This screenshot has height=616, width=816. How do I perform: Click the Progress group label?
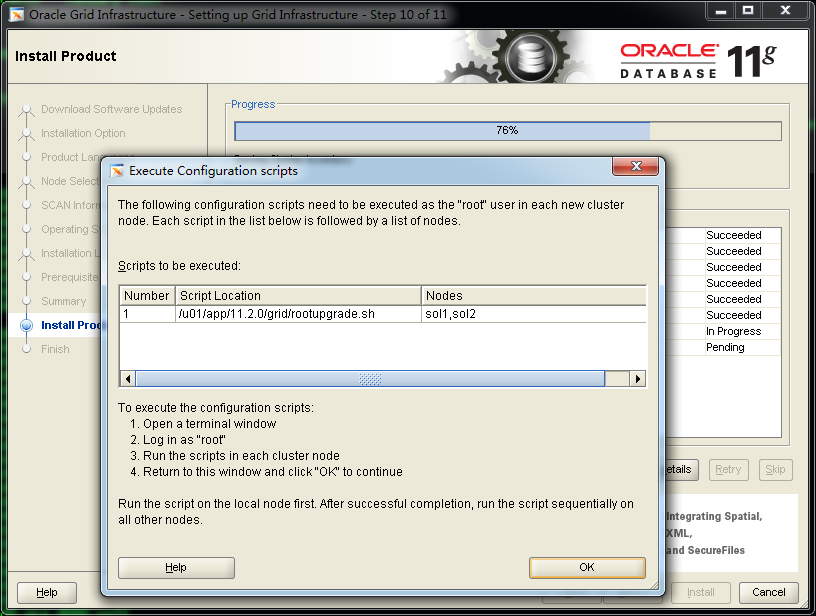pyautogui.click(x=253, y=104)
